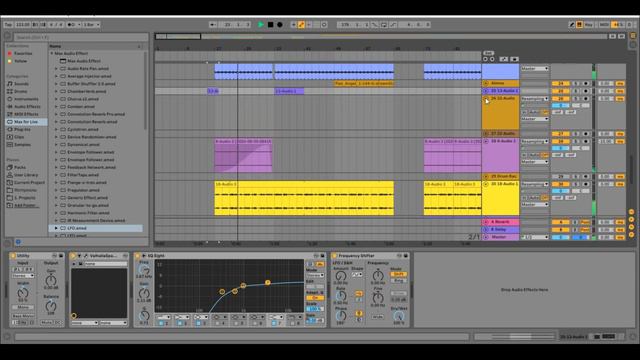Image resolution: width=640 pixels, height=360 pixels.
Task: Unfold the Drum Rac track 29
Action: click(x=486, y=177)
